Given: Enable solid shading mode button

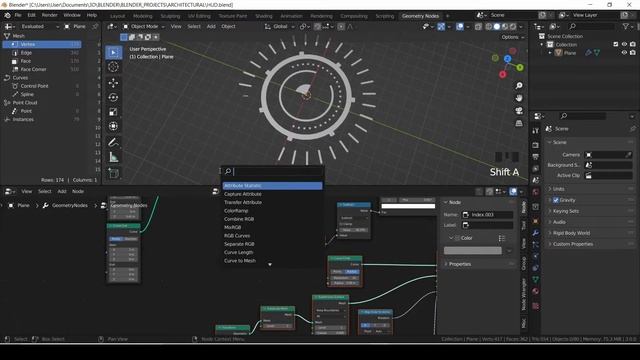Looking at the screenshot, I should (x=496, y=27).
